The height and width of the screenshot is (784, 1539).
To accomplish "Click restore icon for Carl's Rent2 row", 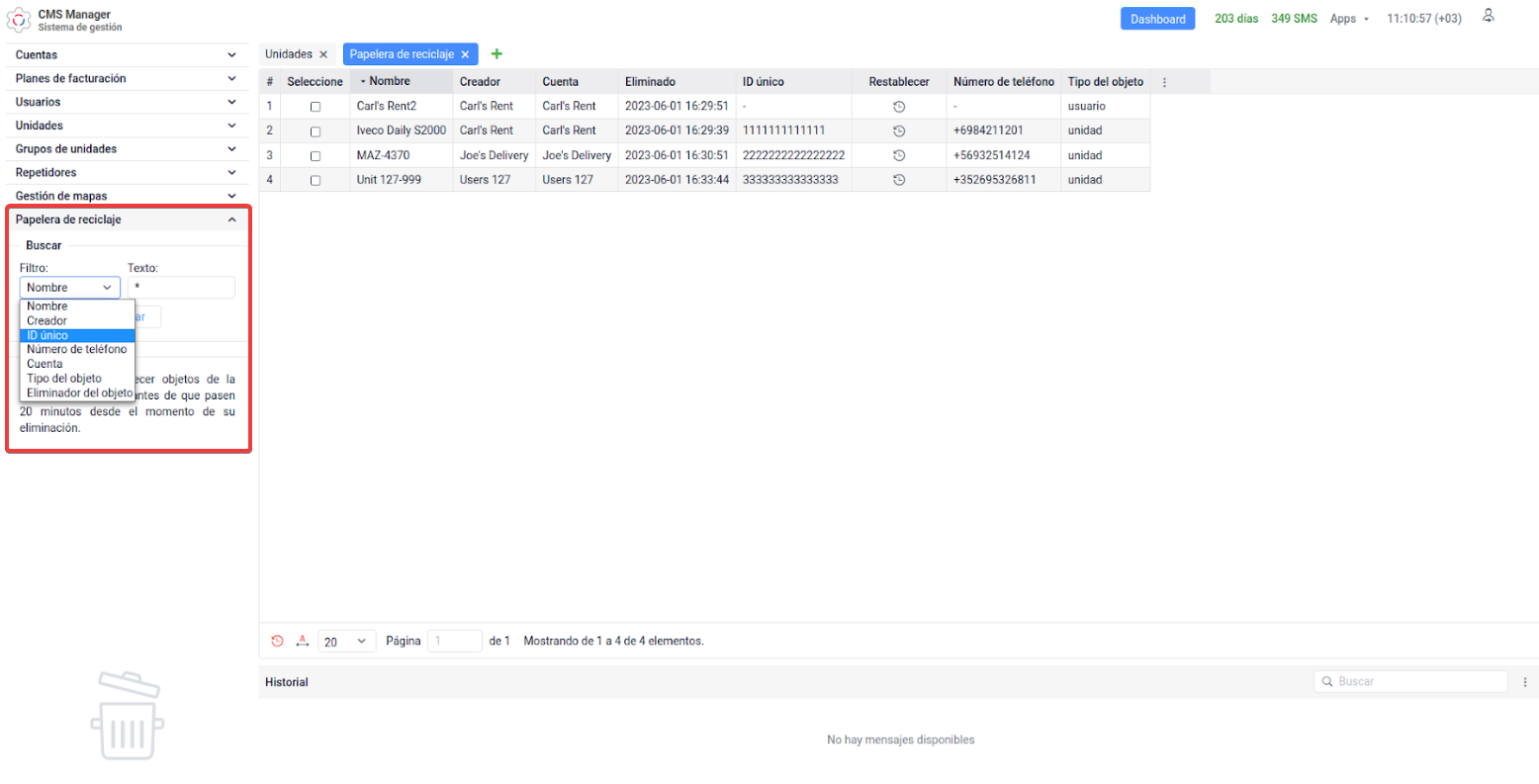I will pyautogui.click(x=898, y=107).
